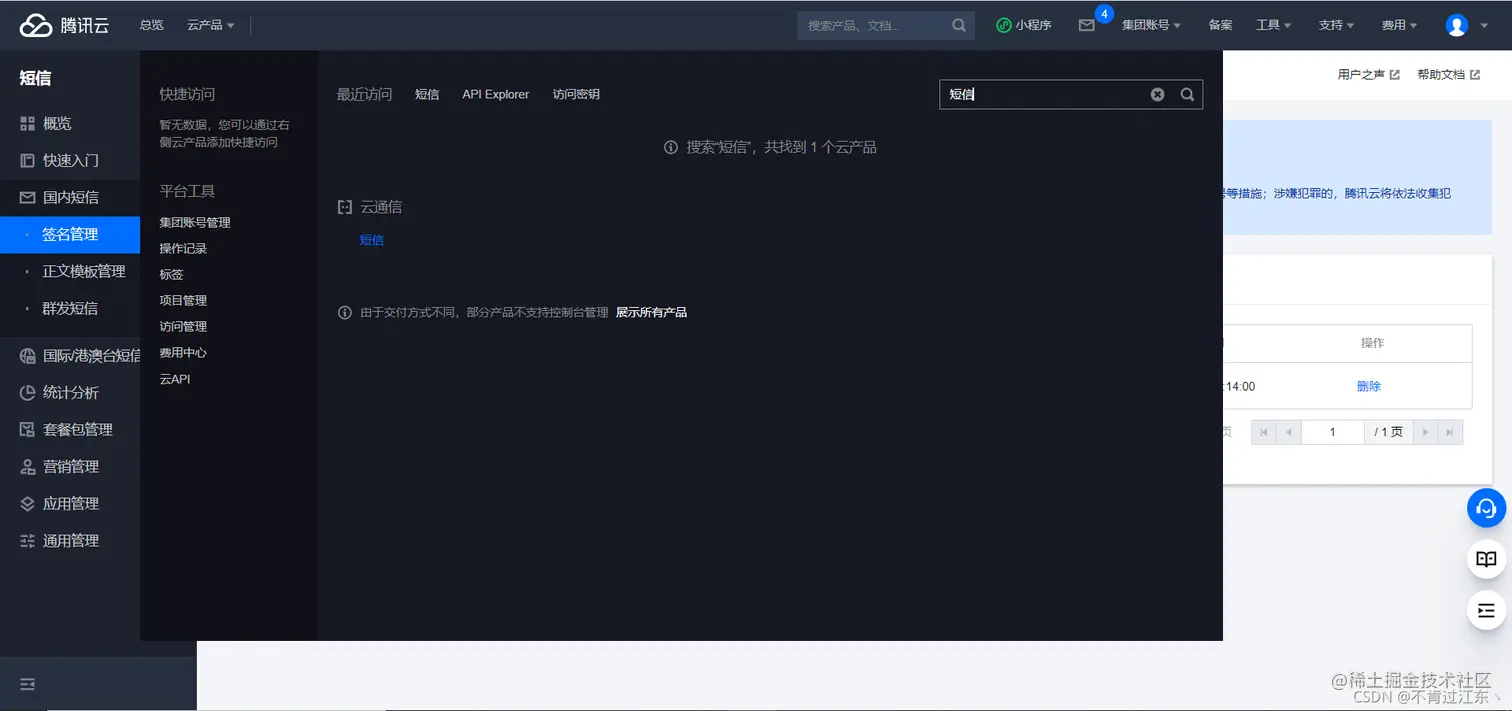Open 签名管理 in the sidebar

coord(70,234)
